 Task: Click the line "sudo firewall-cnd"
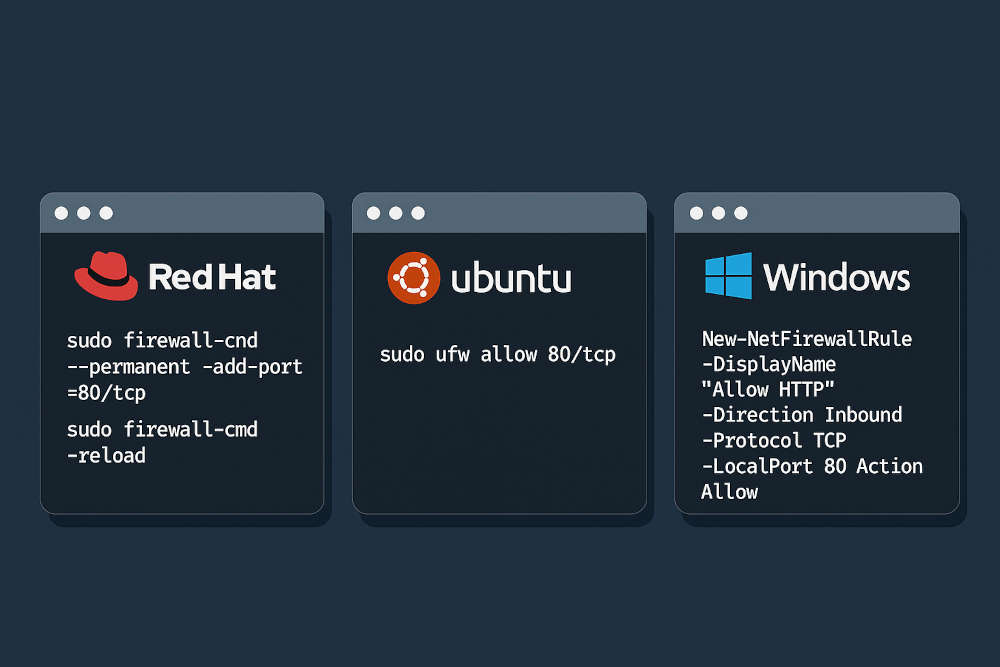163,341
